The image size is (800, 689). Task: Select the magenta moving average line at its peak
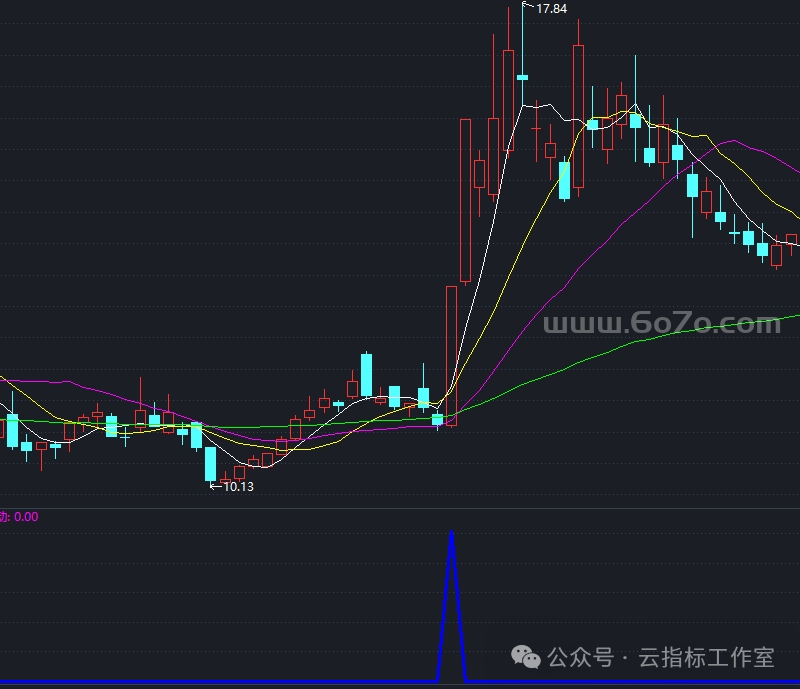pos(735,142)
